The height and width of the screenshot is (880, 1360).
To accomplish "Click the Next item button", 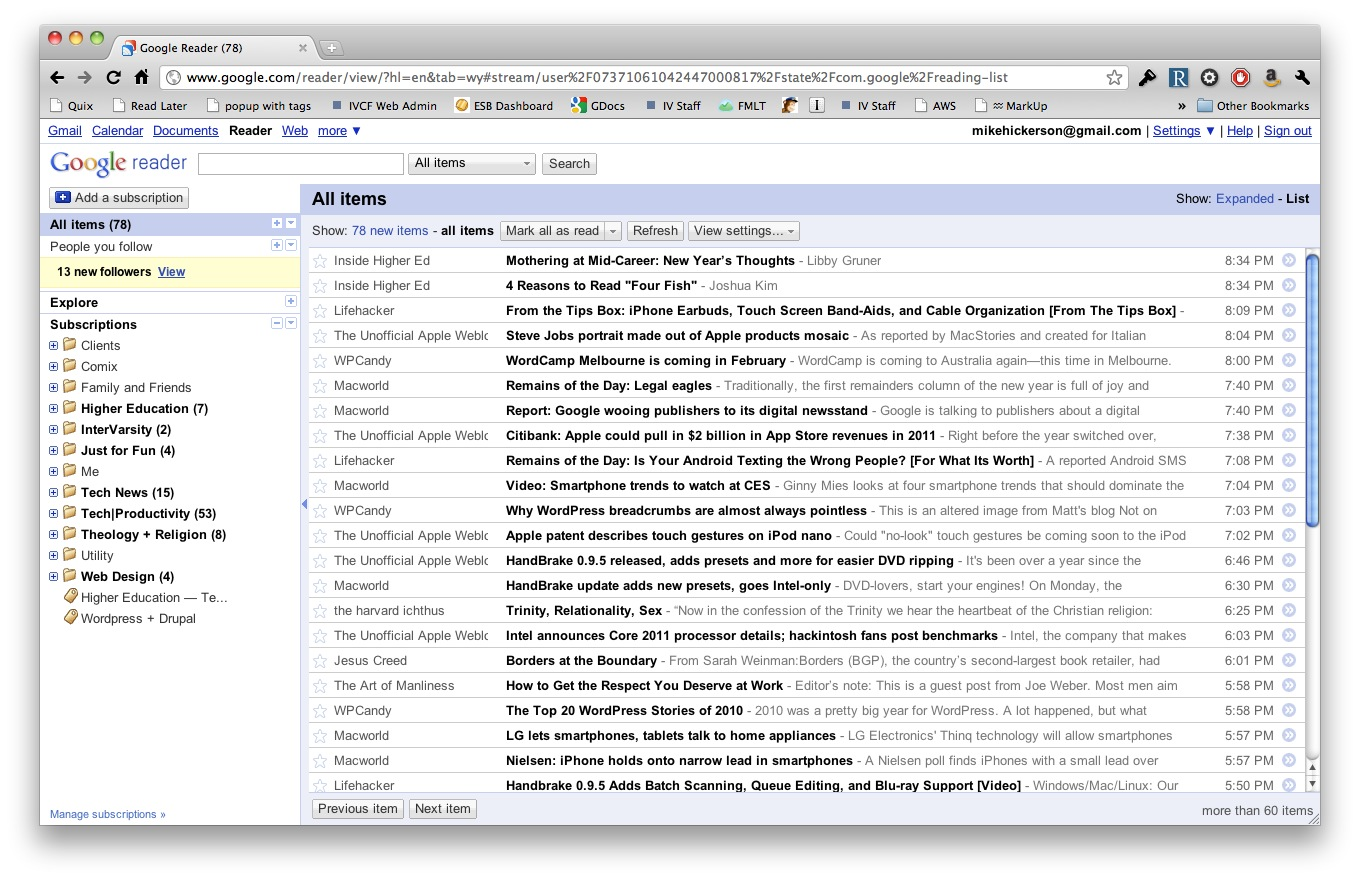I will point(442,809).
